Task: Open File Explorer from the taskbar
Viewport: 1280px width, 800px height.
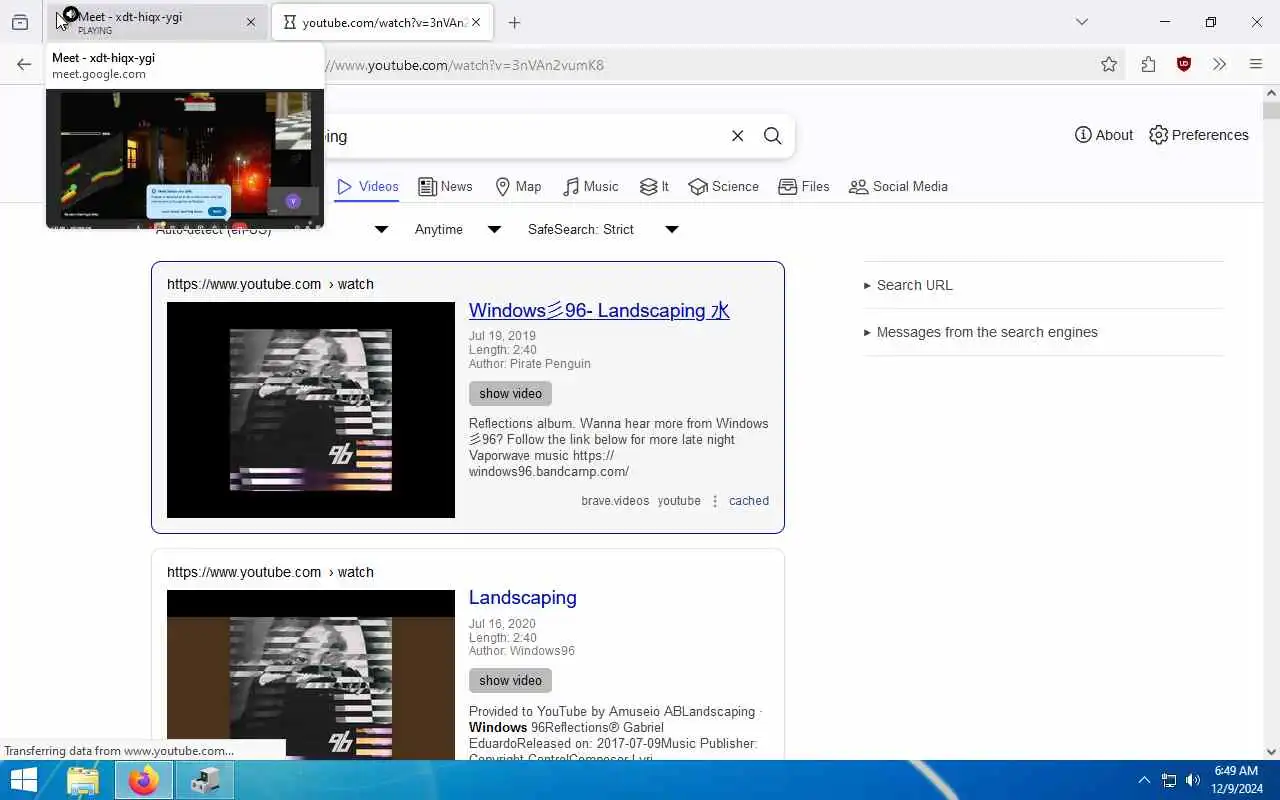Action: 83,780
